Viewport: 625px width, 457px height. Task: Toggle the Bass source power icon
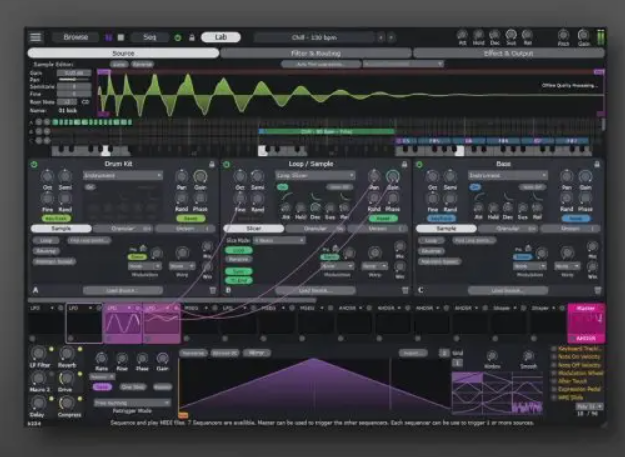click(x=417, y=163)
